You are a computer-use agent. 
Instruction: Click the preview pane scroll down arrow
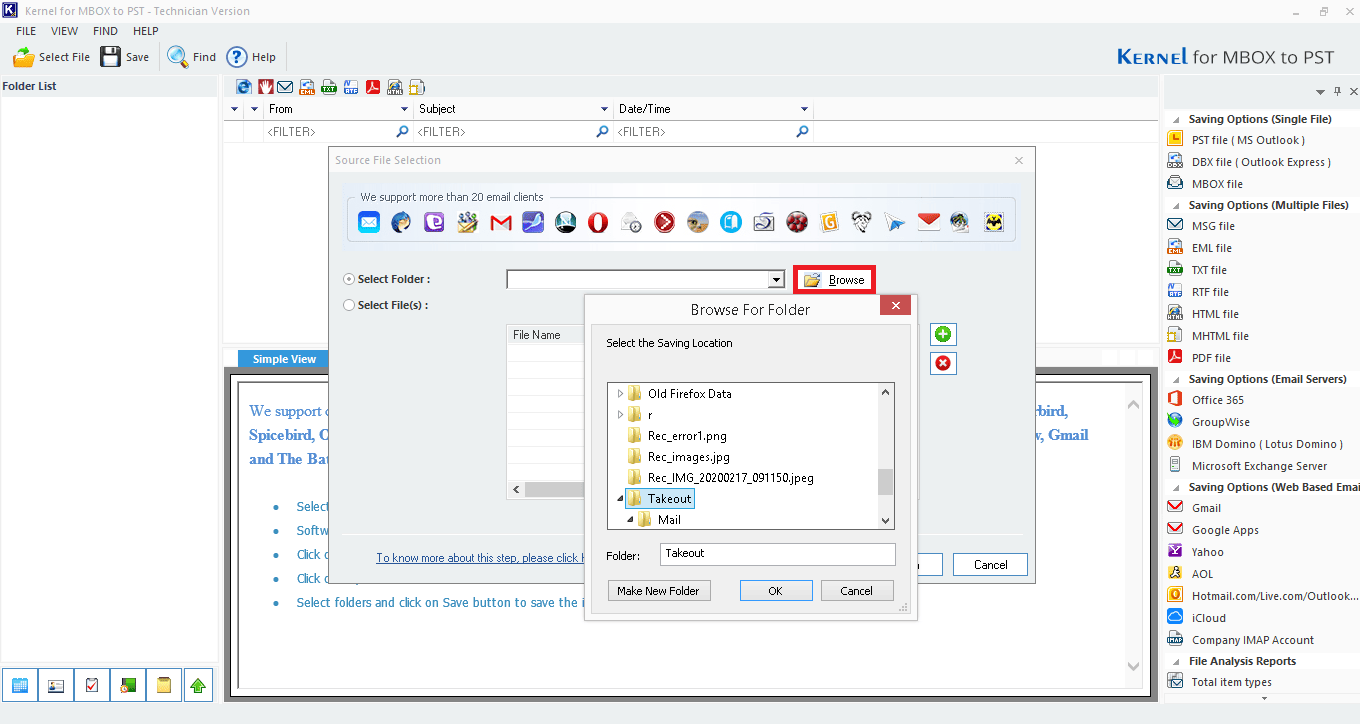tap(1133, 666)
